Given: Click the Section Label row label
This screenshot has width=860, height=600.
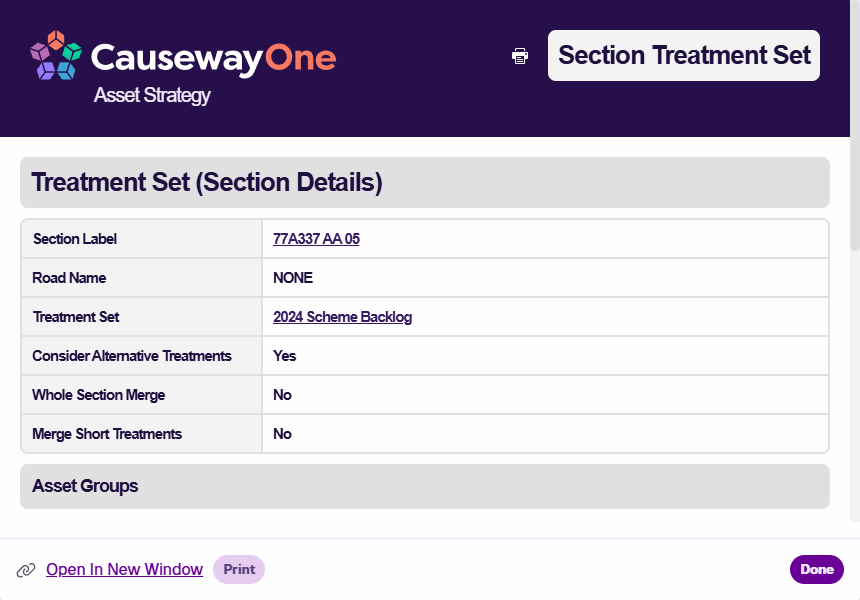Looking at the screenshot, I should tap(75, 239).
